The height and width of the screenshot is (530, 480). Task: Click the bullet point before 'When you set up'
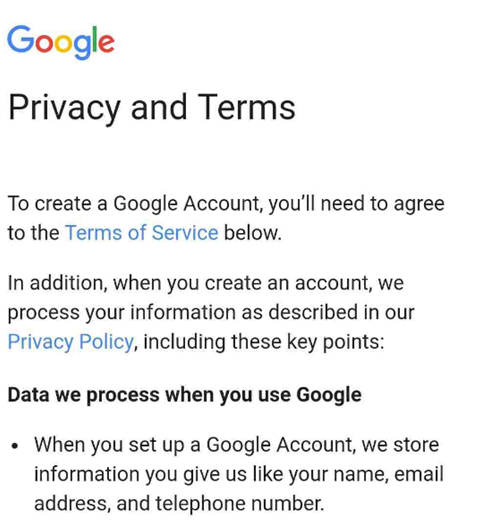[x=15, y=446]
